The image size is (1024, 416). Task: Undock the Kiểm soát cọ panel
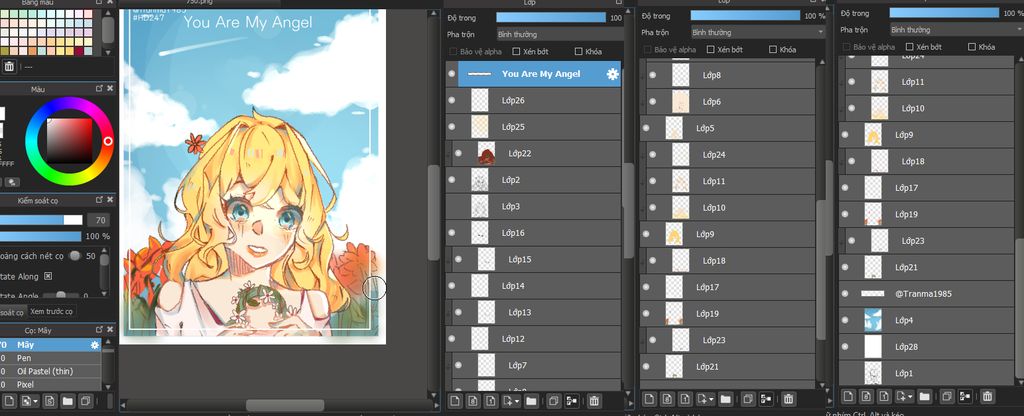[x=99, y=200]
